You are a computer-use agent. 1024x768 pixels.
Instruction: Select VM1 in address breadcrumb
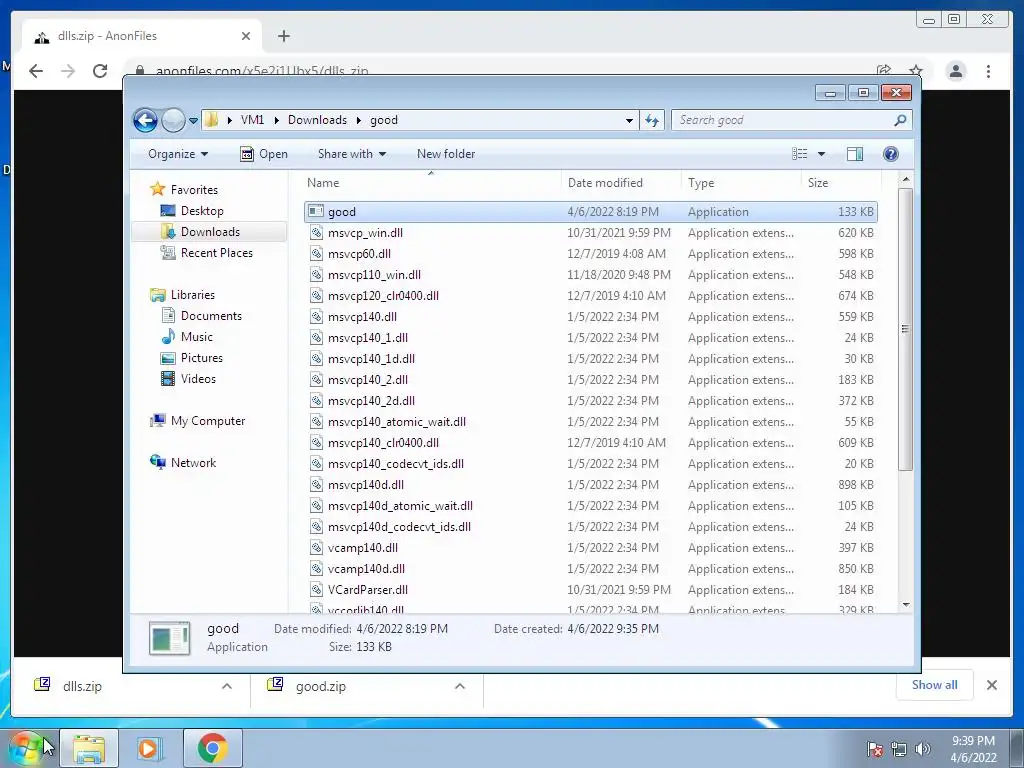click(x=252, y=120)
